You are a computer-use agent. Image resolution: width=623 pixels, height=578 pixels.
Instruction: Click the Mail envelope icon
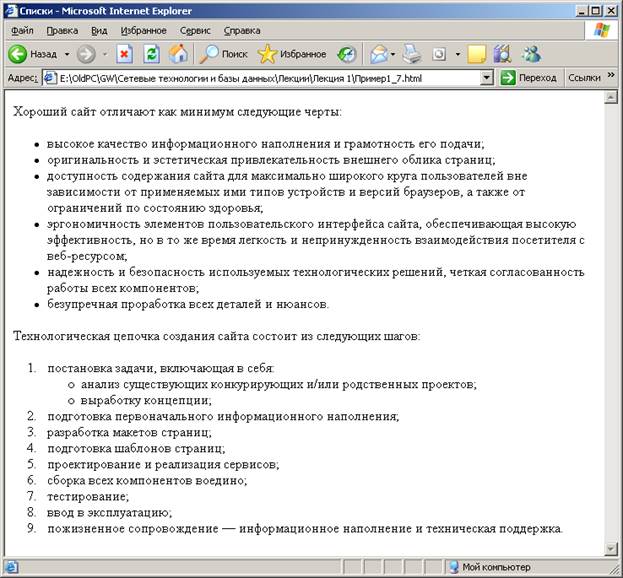(379, 54)
